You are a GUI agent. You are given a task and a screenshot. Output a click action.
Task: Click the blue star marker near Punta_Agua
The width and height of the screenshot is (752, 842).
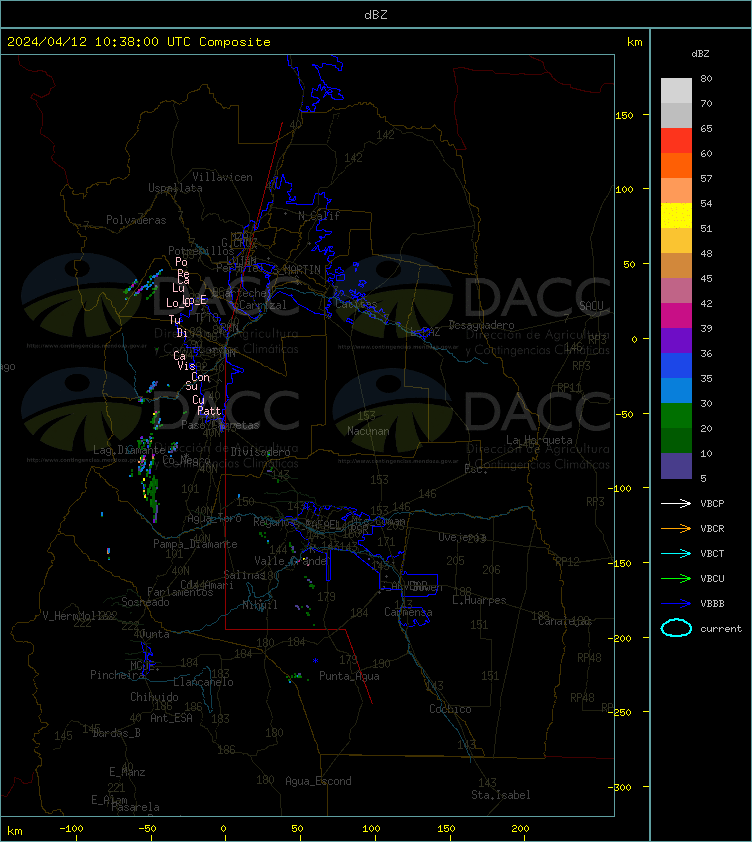point(315,661)
